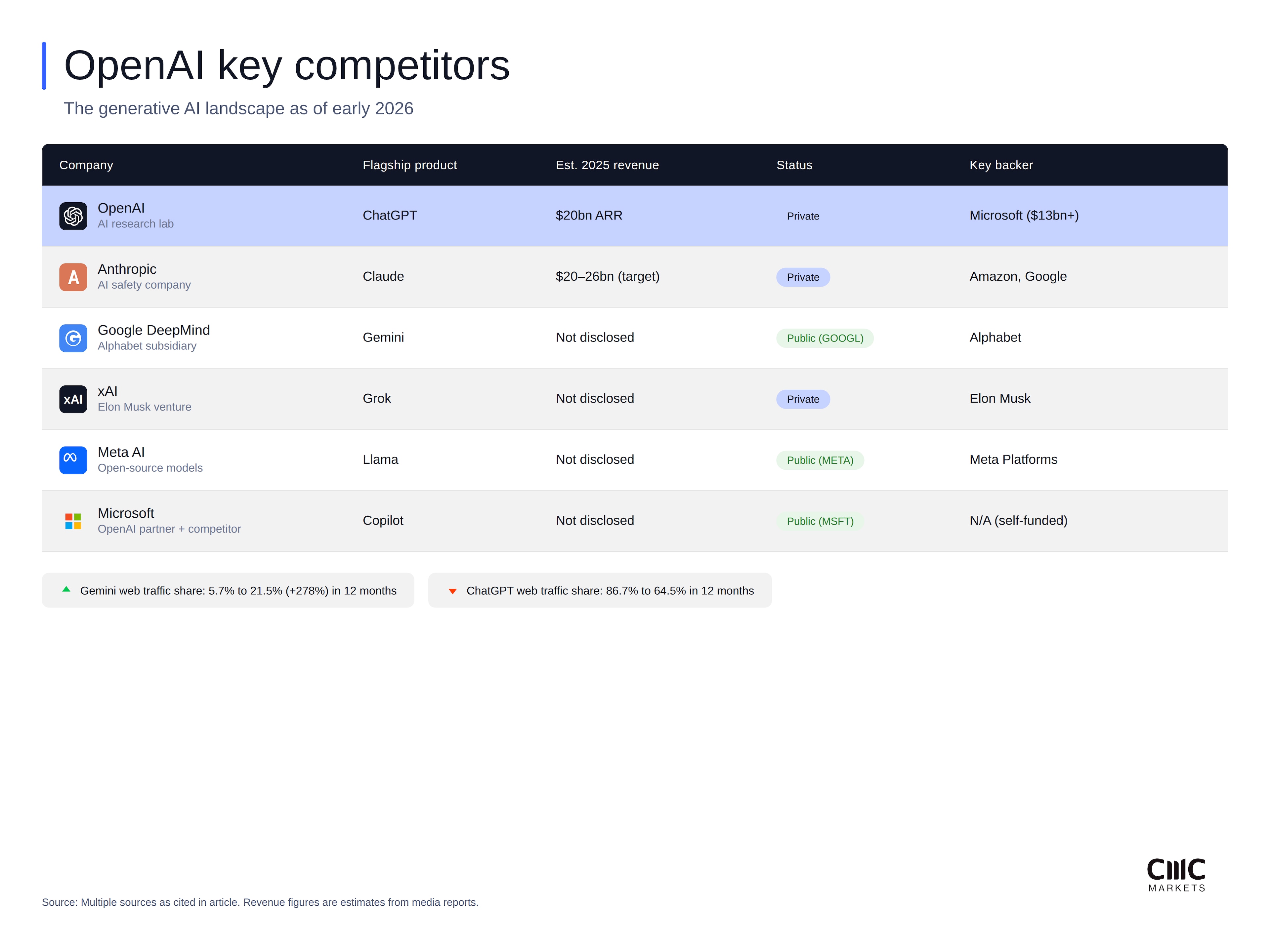Click the OpenAI logo icon
Screen dimensions: 1270x952
click(73, 216)
